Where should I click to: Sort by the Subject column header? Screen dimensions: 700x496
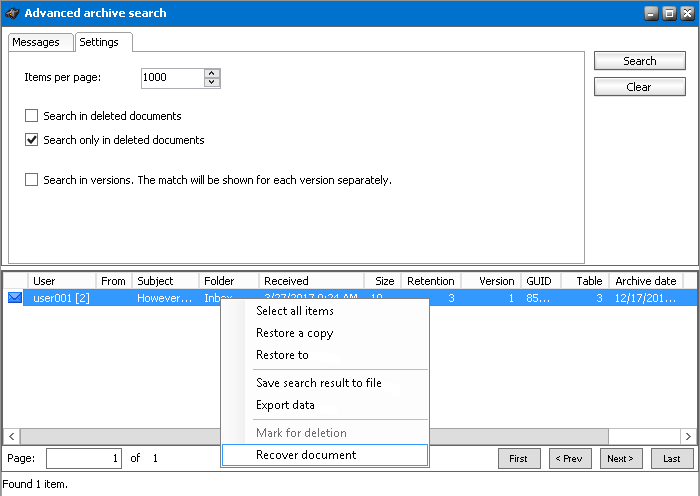166,281
